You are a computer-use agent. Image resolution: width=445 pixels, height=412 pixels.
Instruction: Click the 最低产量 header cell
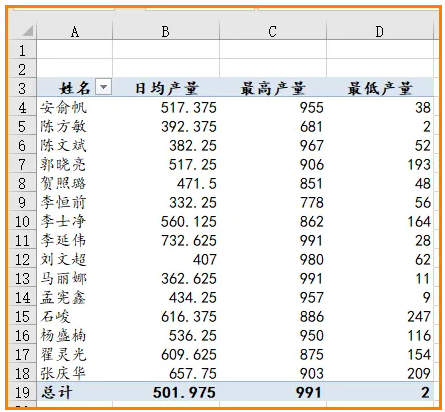[380, 88]
